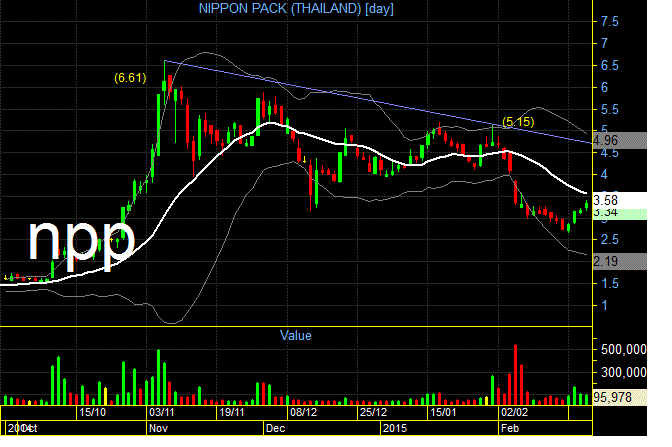Screen dimensions: 672x447
Task: Select the 08/12 date label
Action: click(x=303, y=412)
